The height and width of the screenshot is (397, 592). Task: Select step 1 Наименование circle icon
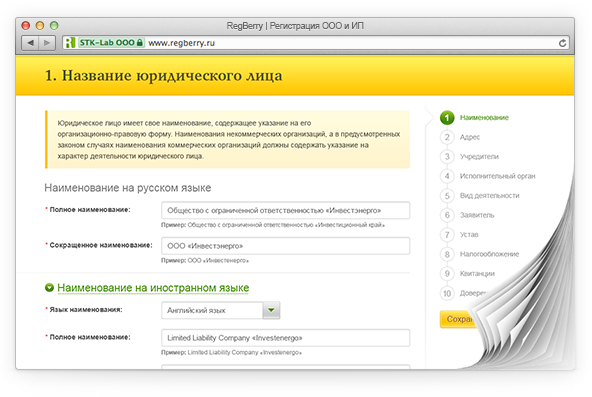447,118
